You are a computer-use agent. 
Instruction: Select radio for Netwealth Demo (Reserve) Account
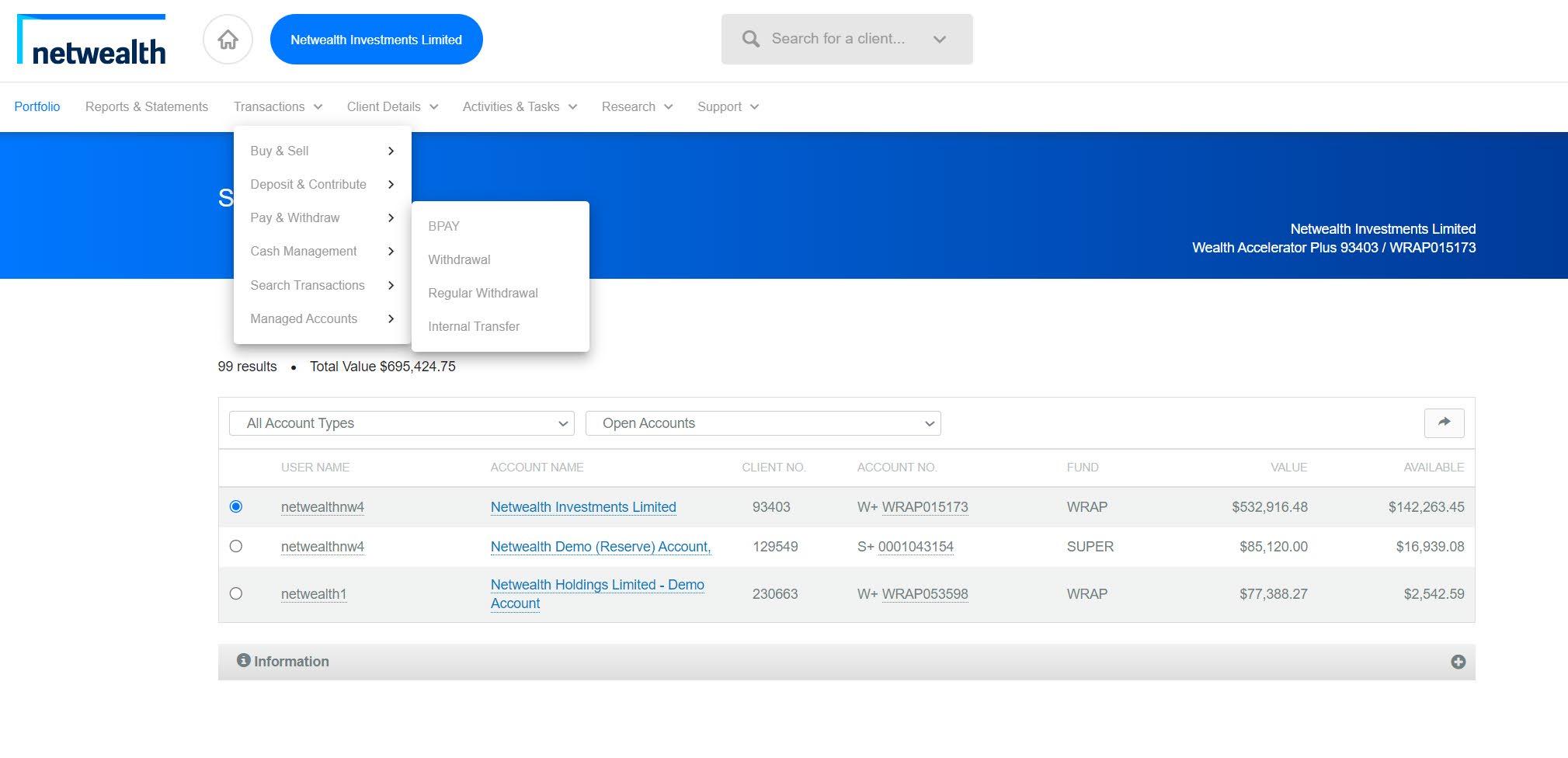pyautogui.click(x=236, y=546)
